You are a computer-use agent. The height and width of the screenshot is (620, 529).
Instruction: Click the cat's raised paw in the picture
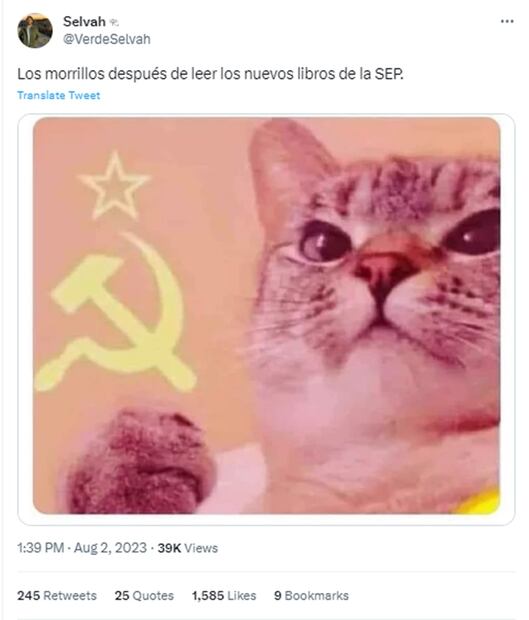140,461
